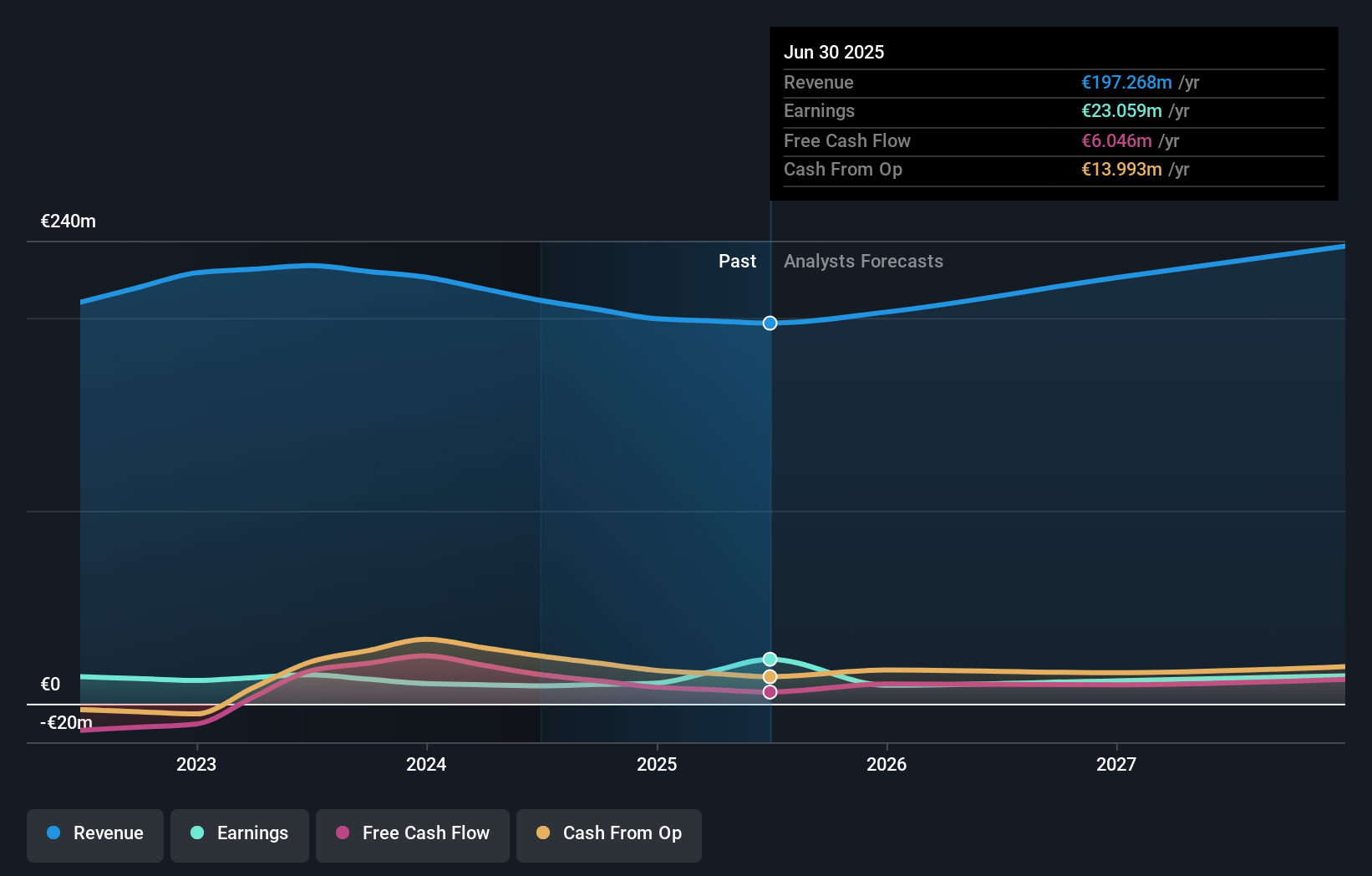Click the 2026 axis label

pos(887,764)
